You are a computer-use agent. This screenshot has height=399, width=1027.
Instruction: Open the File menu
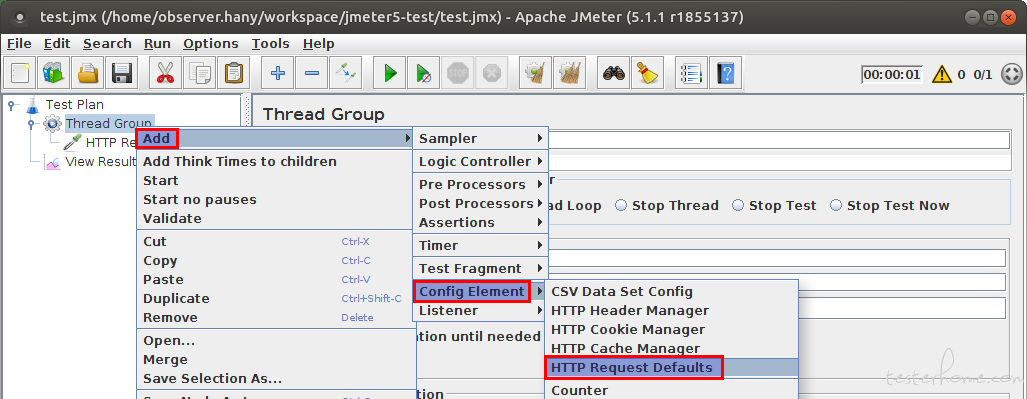(19, 44)
